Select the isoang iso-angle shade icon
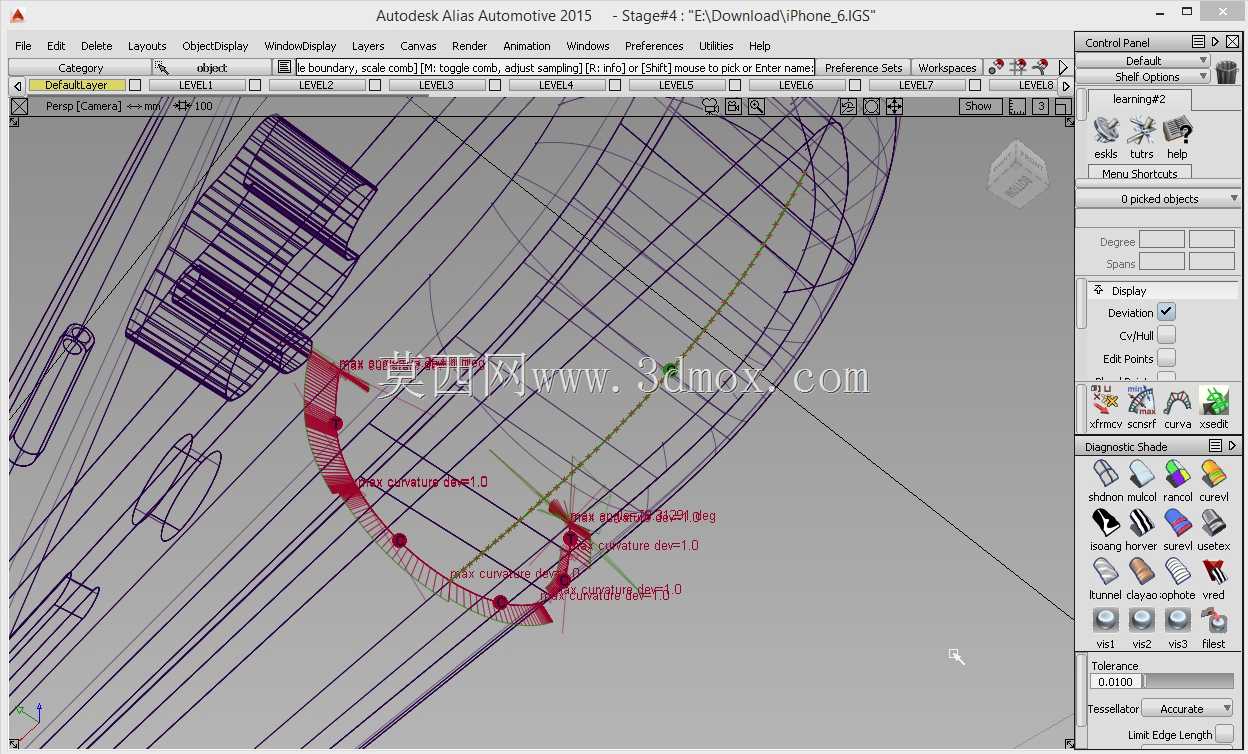Image resolution: width=1248 pixels, height=754 pixels. [1105, 522]
